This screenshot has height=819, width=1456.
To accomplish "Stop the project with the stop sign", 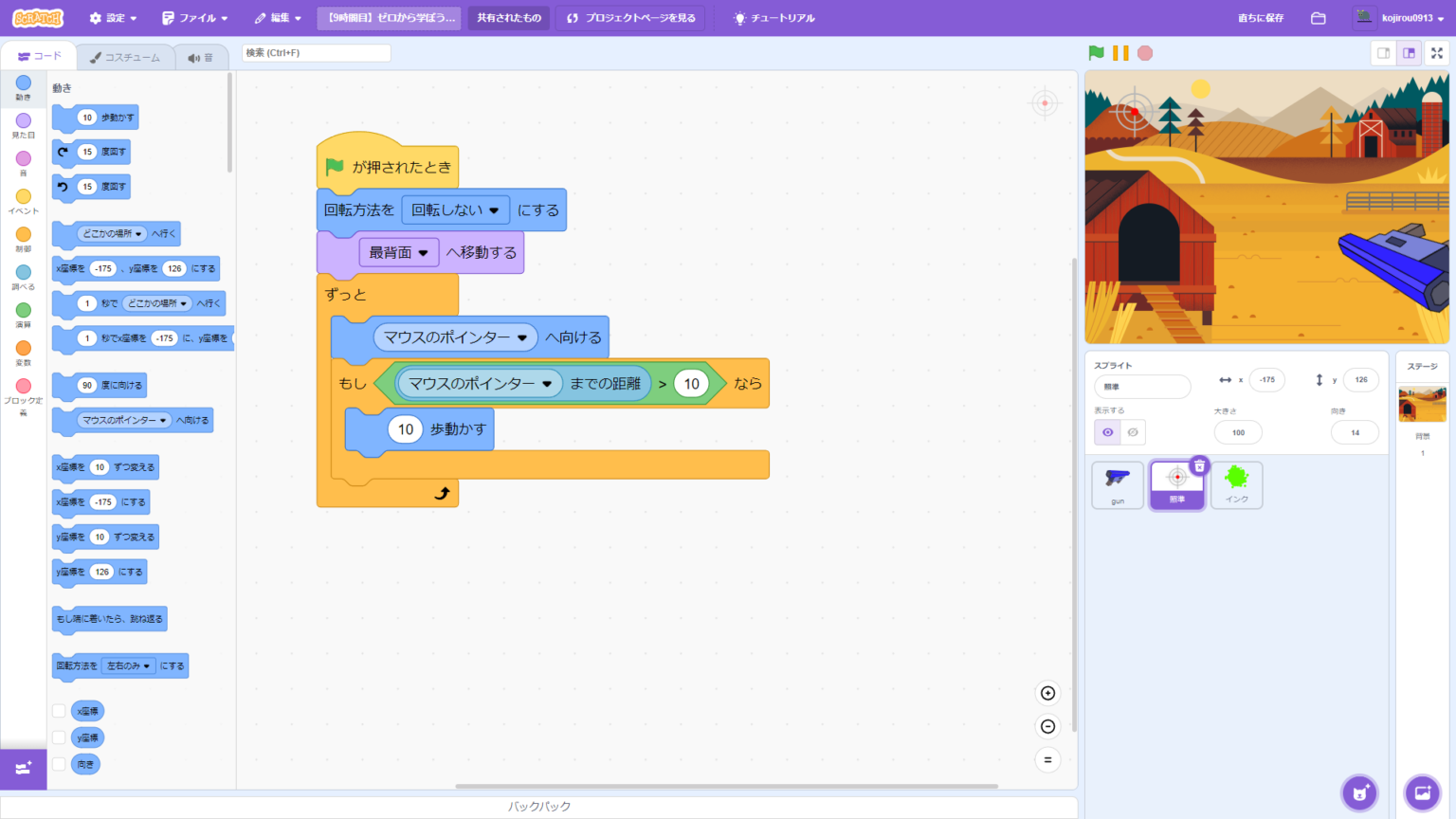I will (x=1144, y=53).
